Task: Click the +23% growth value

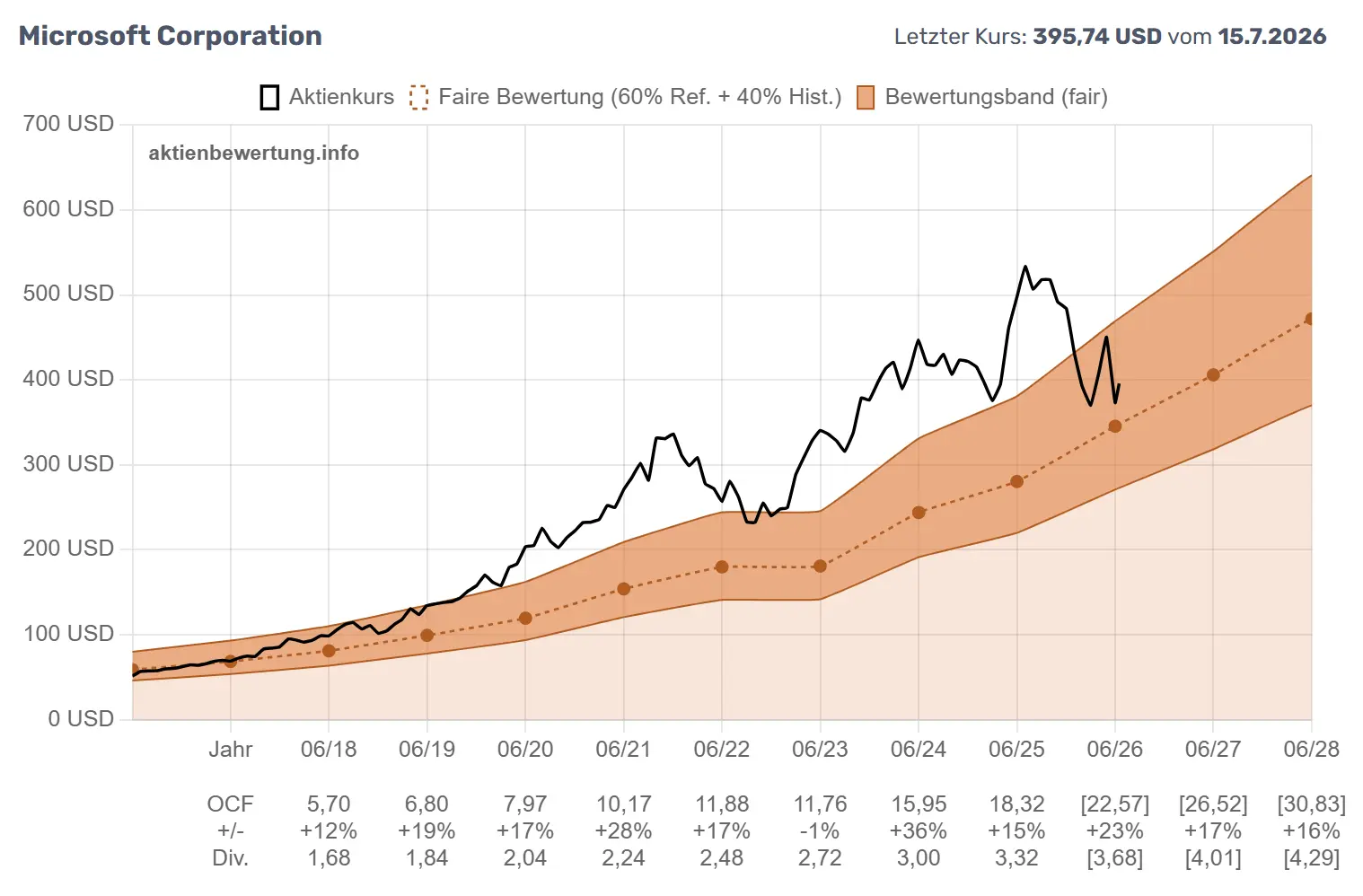Action: point(1115,831)
